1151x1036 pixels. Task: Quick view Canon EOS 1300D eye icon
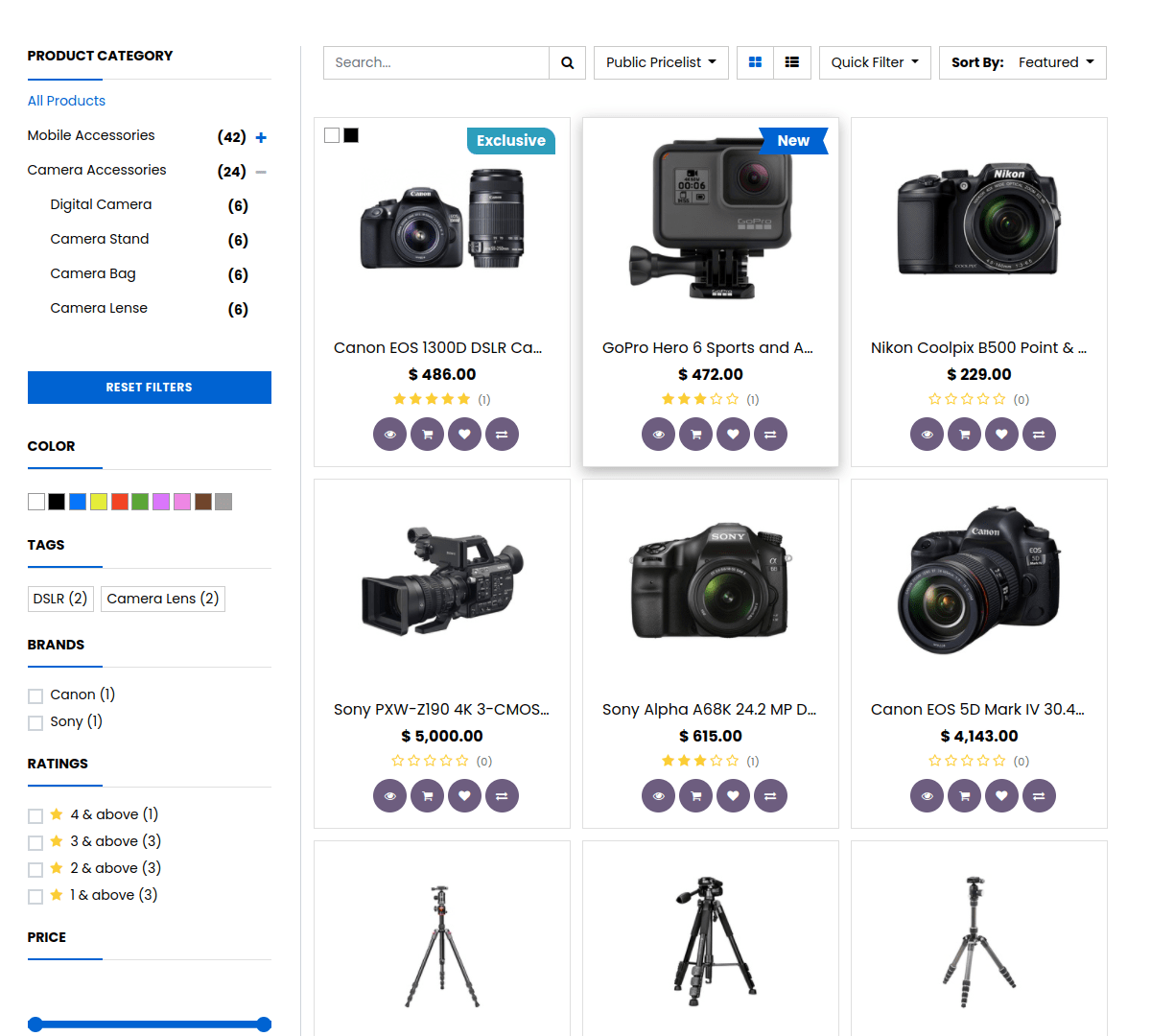click(x=389, y=434)
